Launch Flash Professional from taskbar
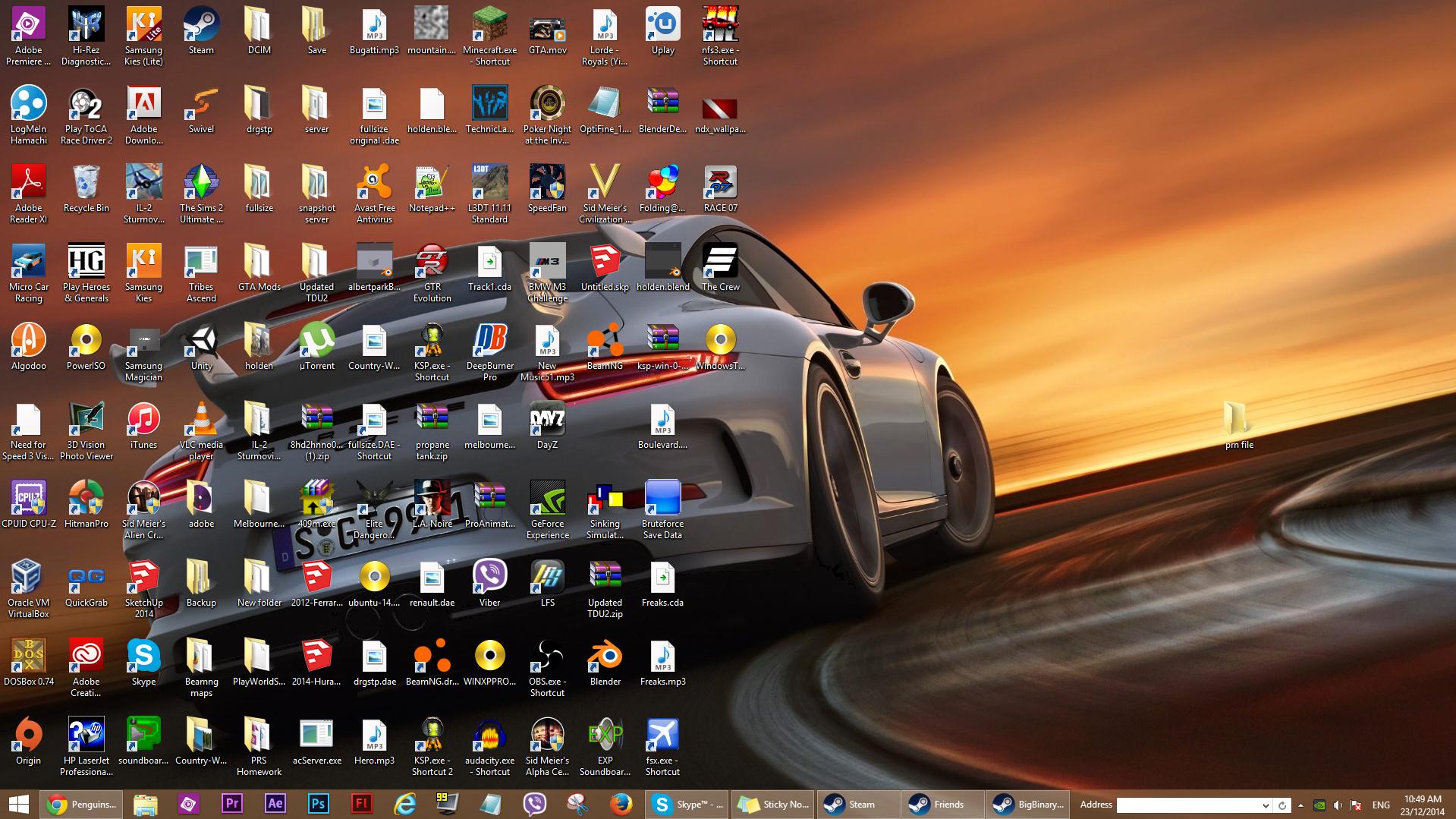 [x=361, y=804]
